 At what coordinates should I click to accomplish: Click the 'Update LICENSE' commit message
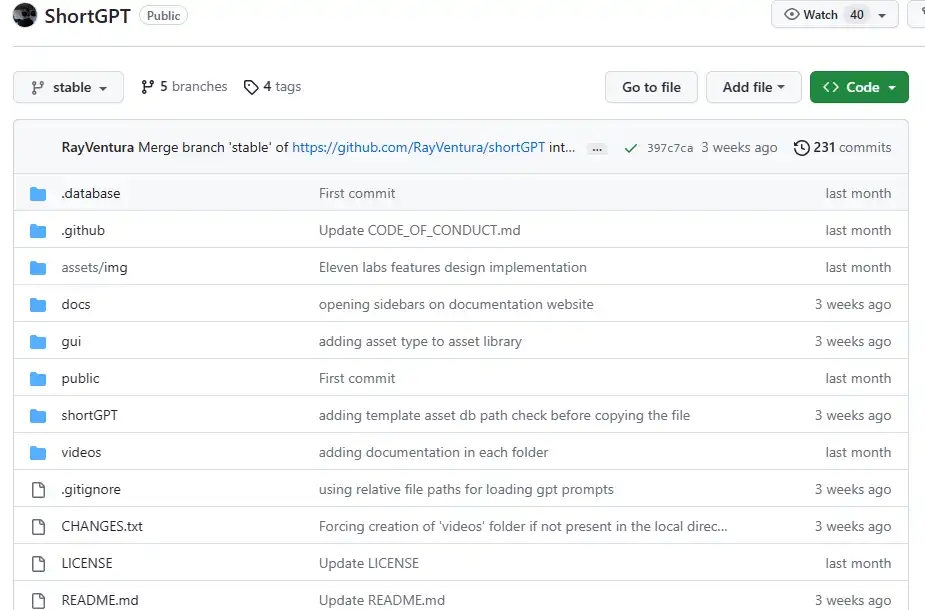tap(369, 564)
